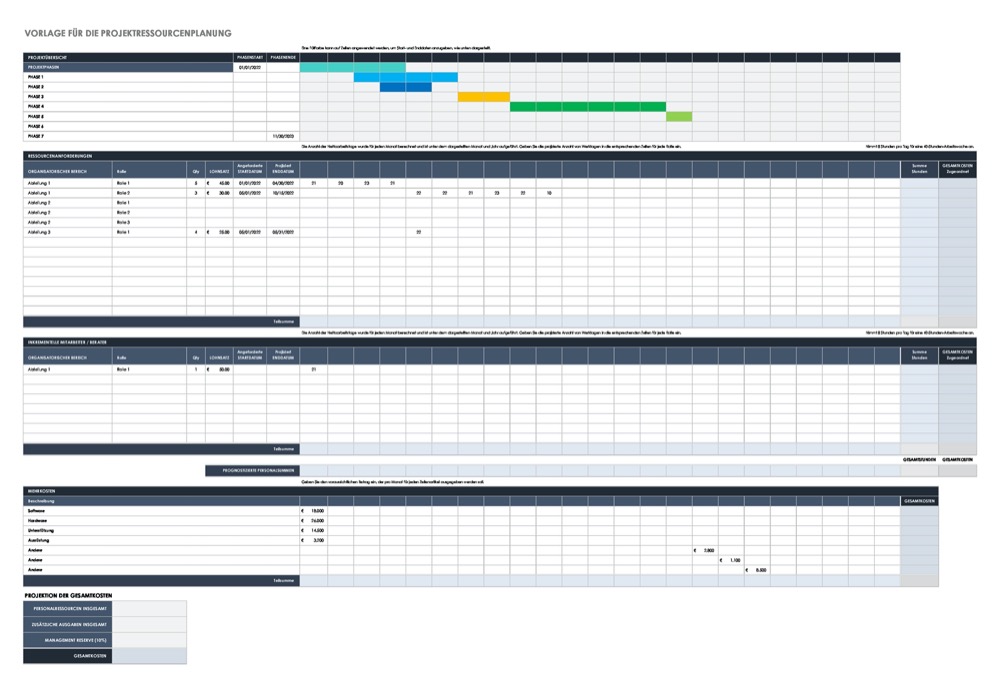Select the 'Unterstützung' row label
Image resolution: width=1000 pixels, height=687 pixels.
point(161,531)
